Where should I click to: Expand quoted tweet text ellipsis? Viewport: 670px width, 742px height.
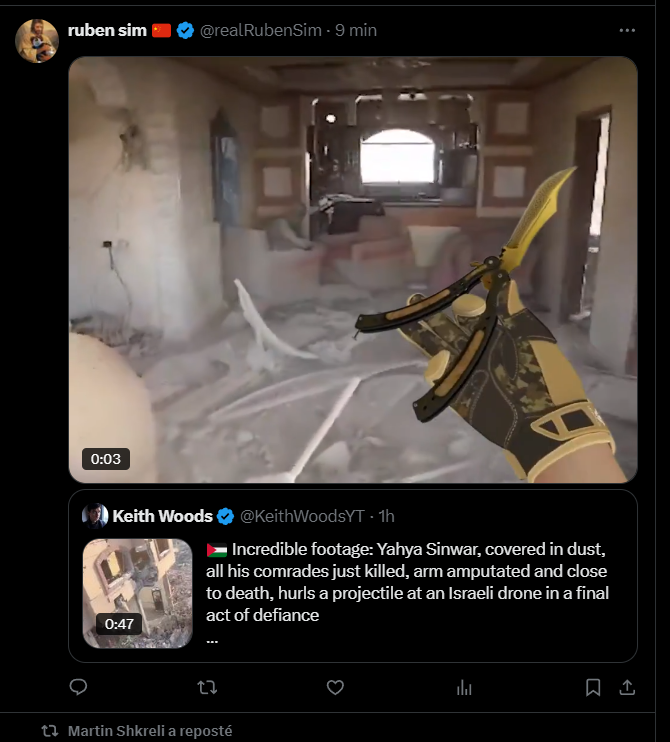pyautogui.click(x=212, y=641)
